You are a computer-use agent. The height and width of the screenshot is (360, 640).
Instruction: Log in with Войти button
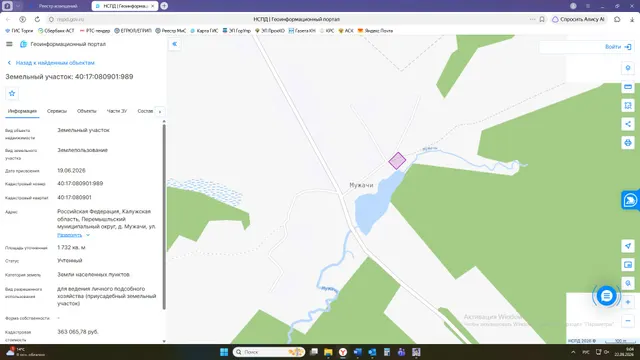click(618, 47)
